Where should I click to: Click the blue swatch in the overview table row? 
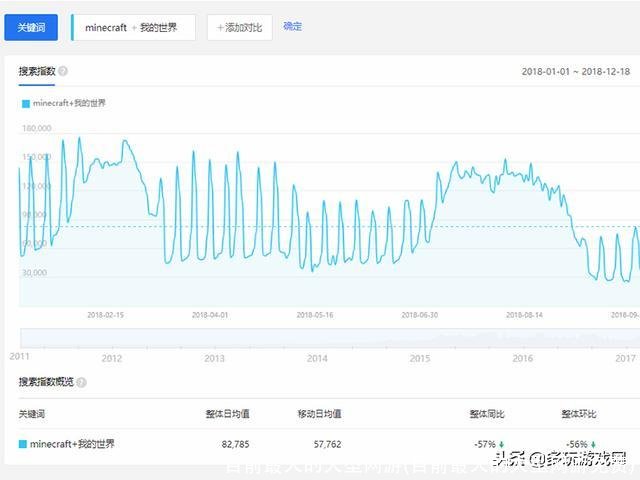coord(23,444)
